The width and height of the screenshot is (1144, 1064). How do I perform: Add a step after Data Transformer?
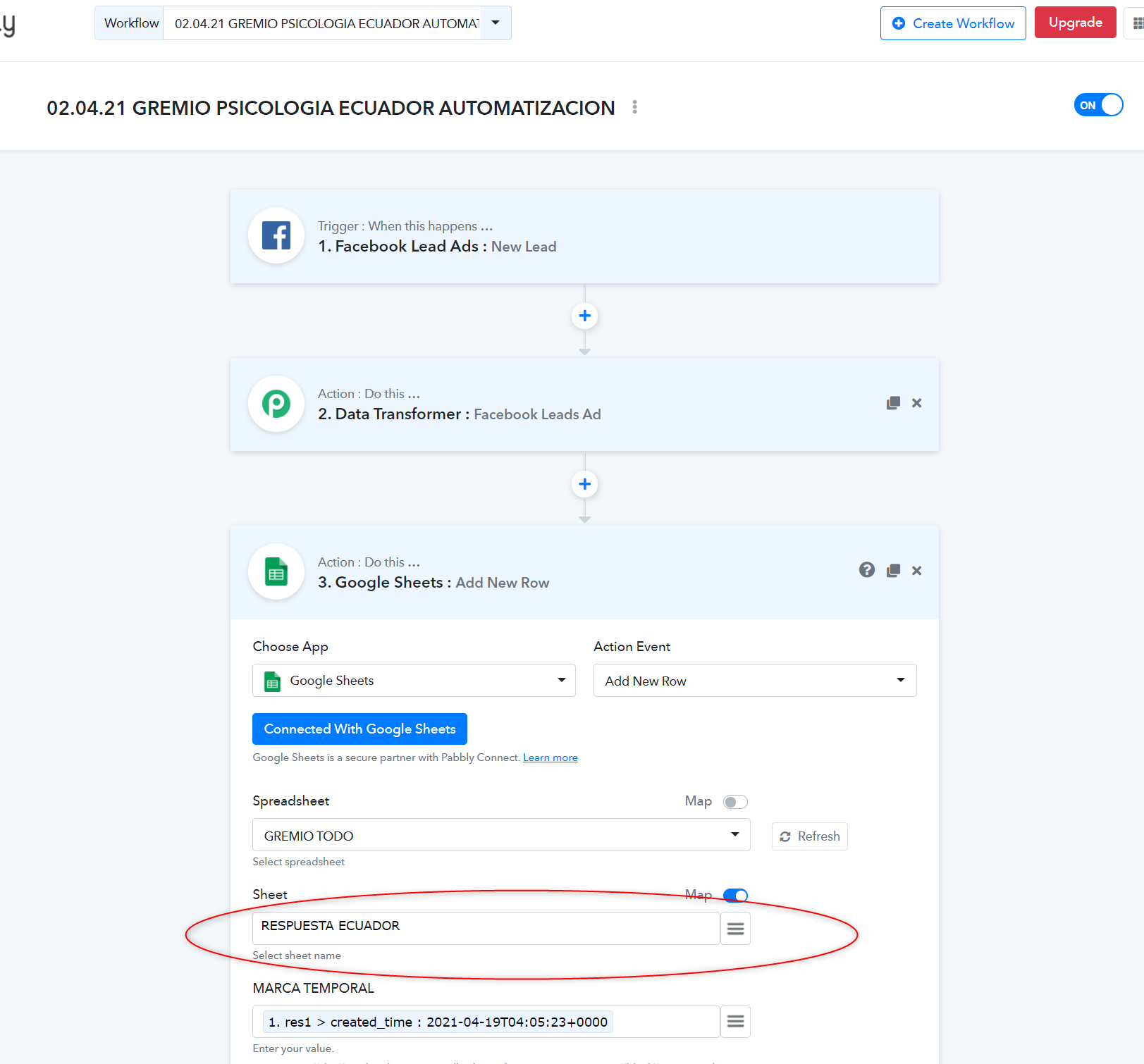click(x=584, y=484)
